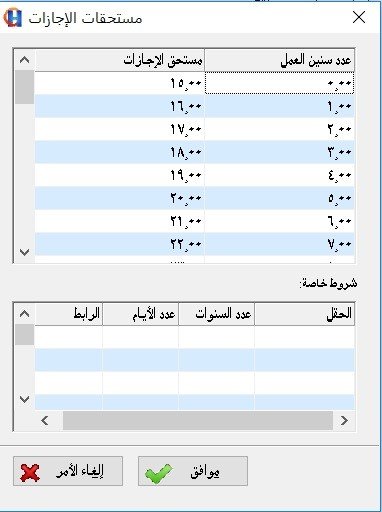Click first empty الحقل cell in lower table

coord(305,337)
